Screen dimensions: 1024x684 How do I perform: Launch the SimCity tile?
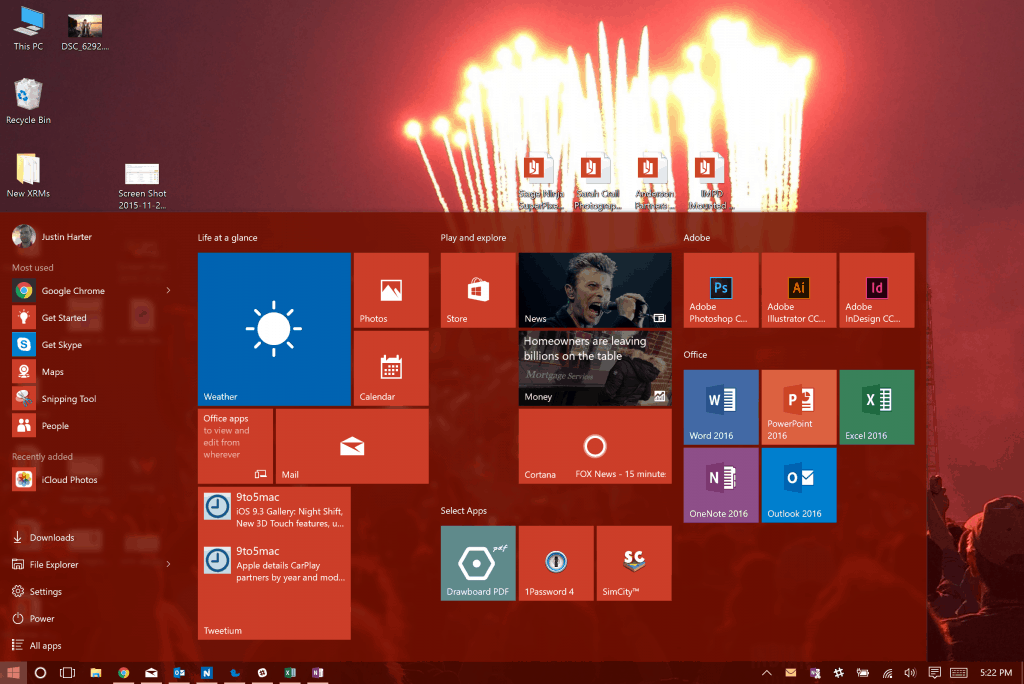(634, 563)
